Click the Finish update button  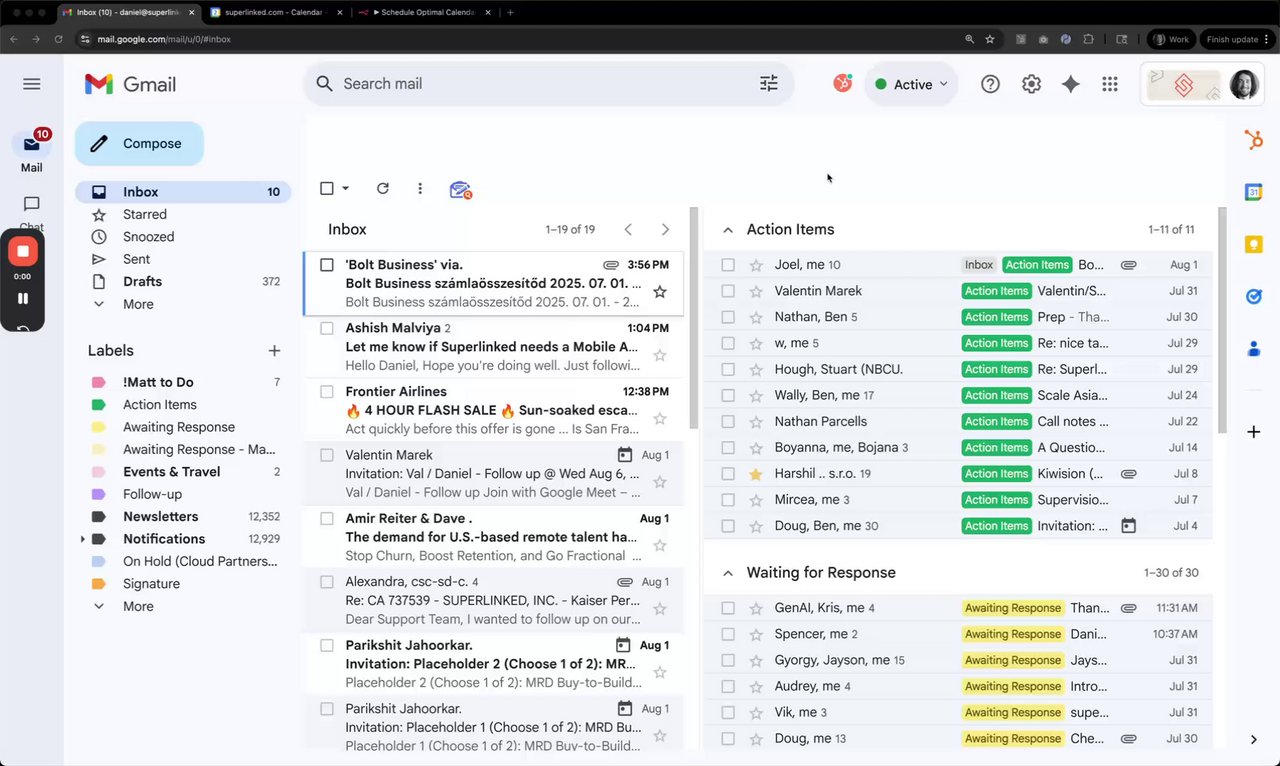point(1237,39)
